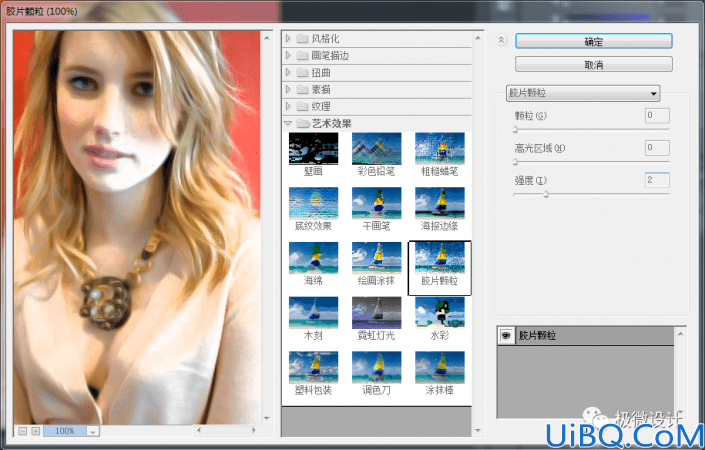Select the 涂抹棒 filter thumbnail
This screenshot has width=705, height=450.
tap(439, 367)
